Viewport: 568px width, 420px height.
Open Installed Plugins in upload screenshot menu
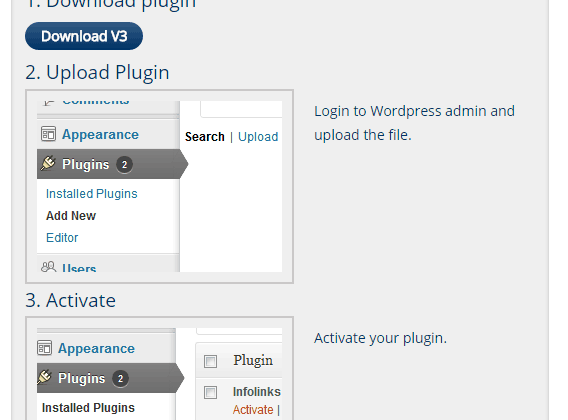(92, 194)
